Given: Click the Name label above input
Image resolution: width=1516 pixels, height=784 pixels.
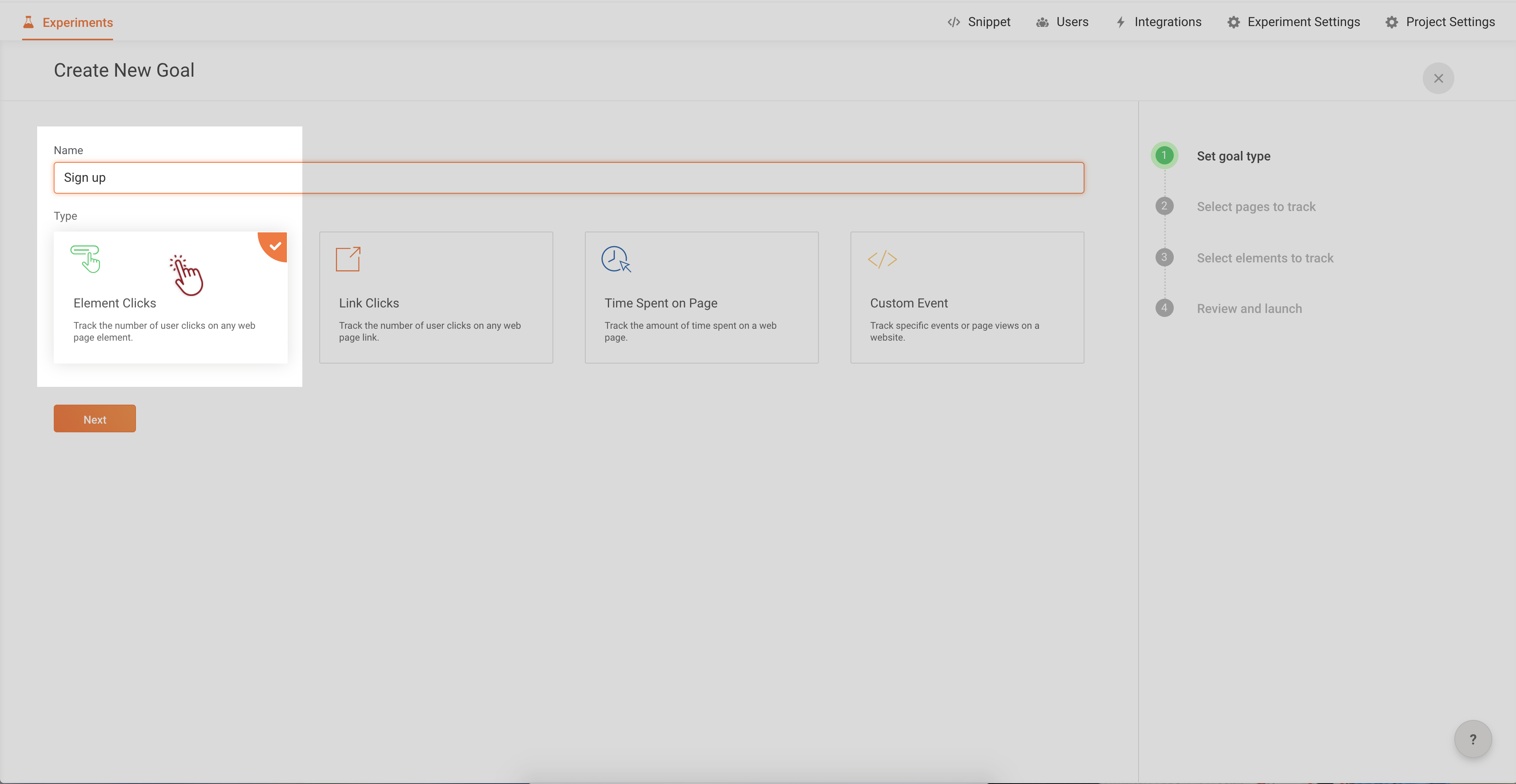Looking at the screenshot, I should (x=68, y=150).
